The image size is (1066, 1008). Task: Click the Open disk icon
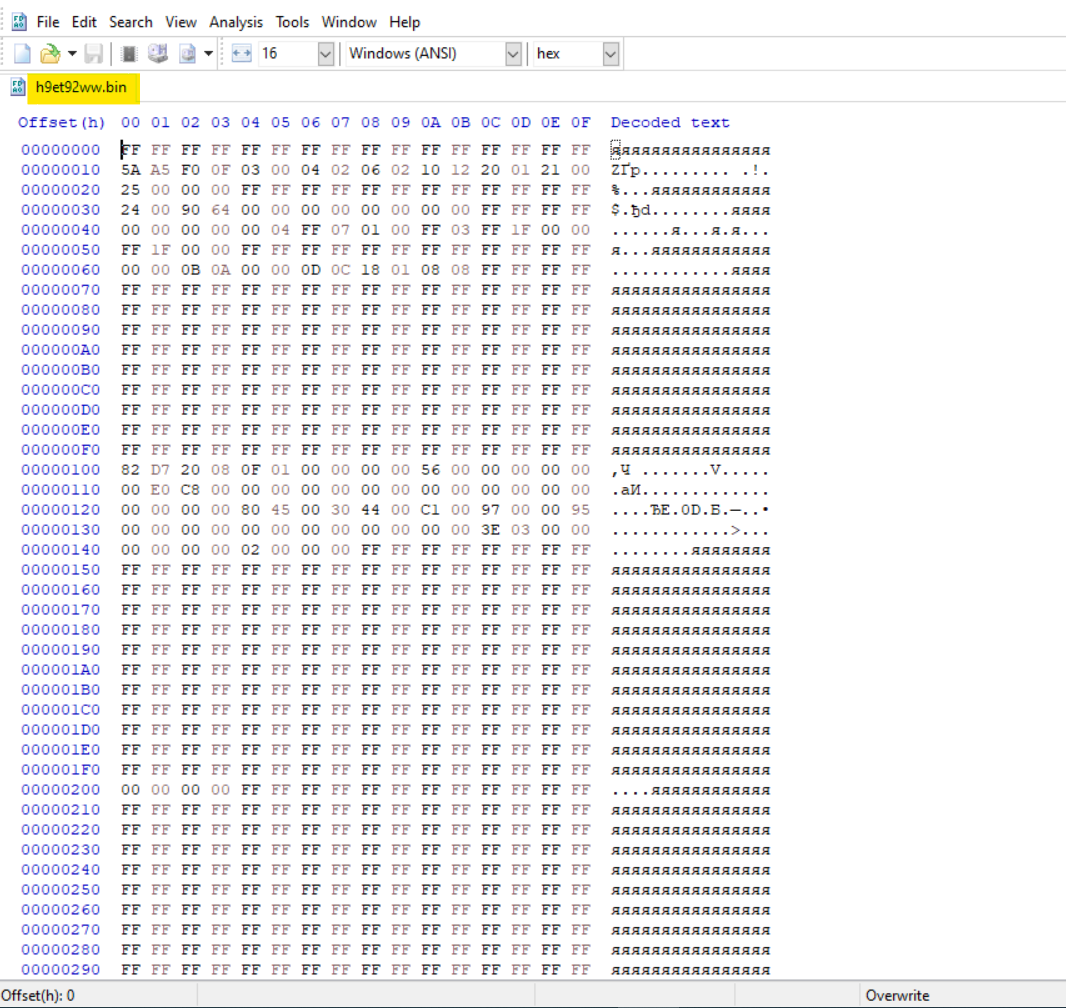[x=157, y=54]
